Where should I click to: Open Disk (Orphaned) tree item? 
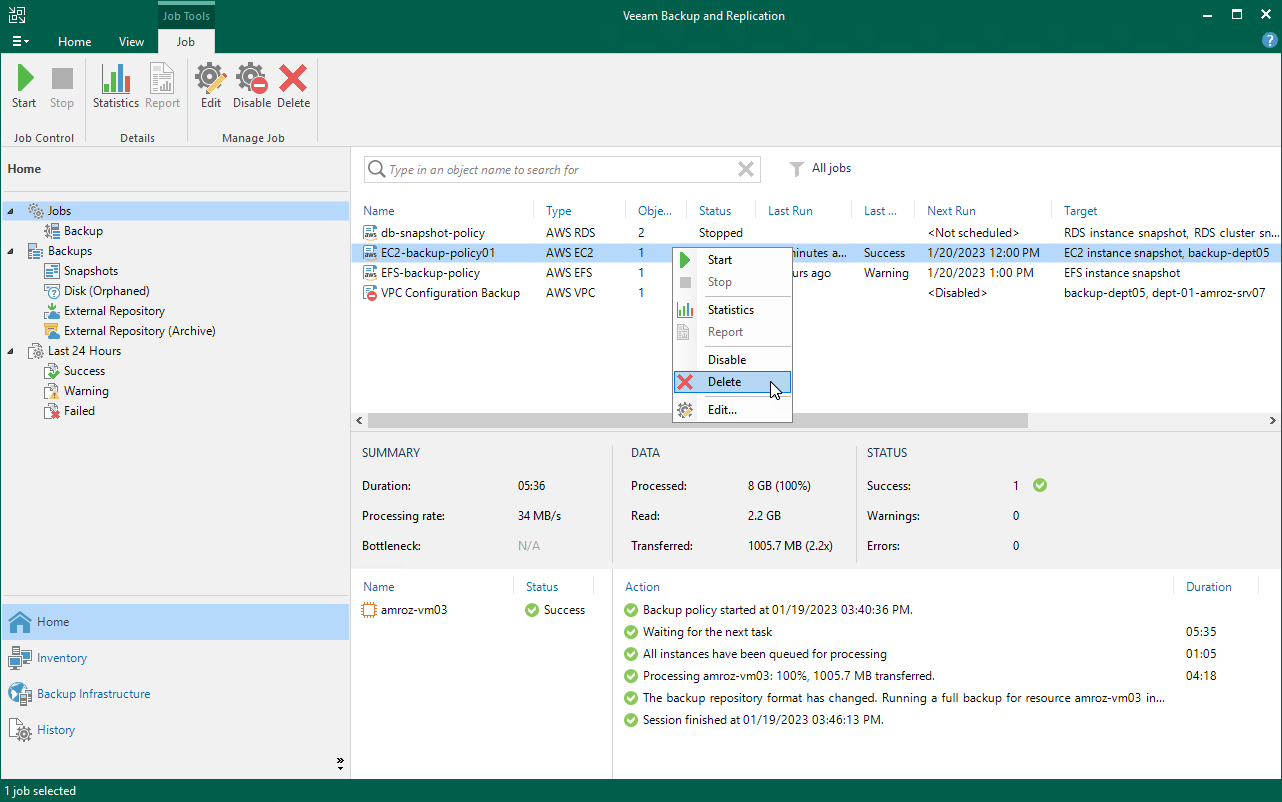(x=106, y=291)
